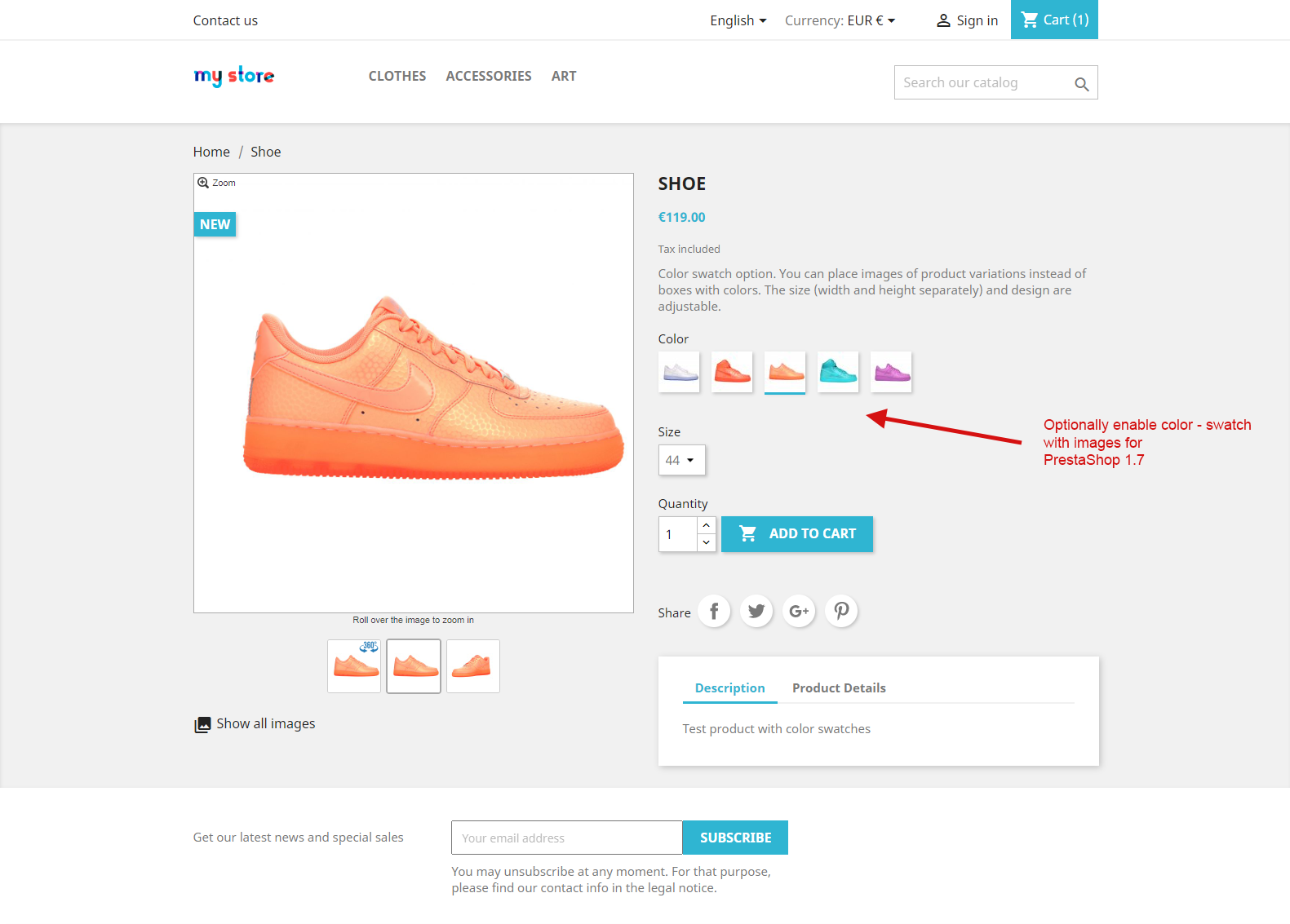Image resolution: width=1290 pixels, height=924 pixels.
Task: Open the ART menu
Action: pos(564,76)
